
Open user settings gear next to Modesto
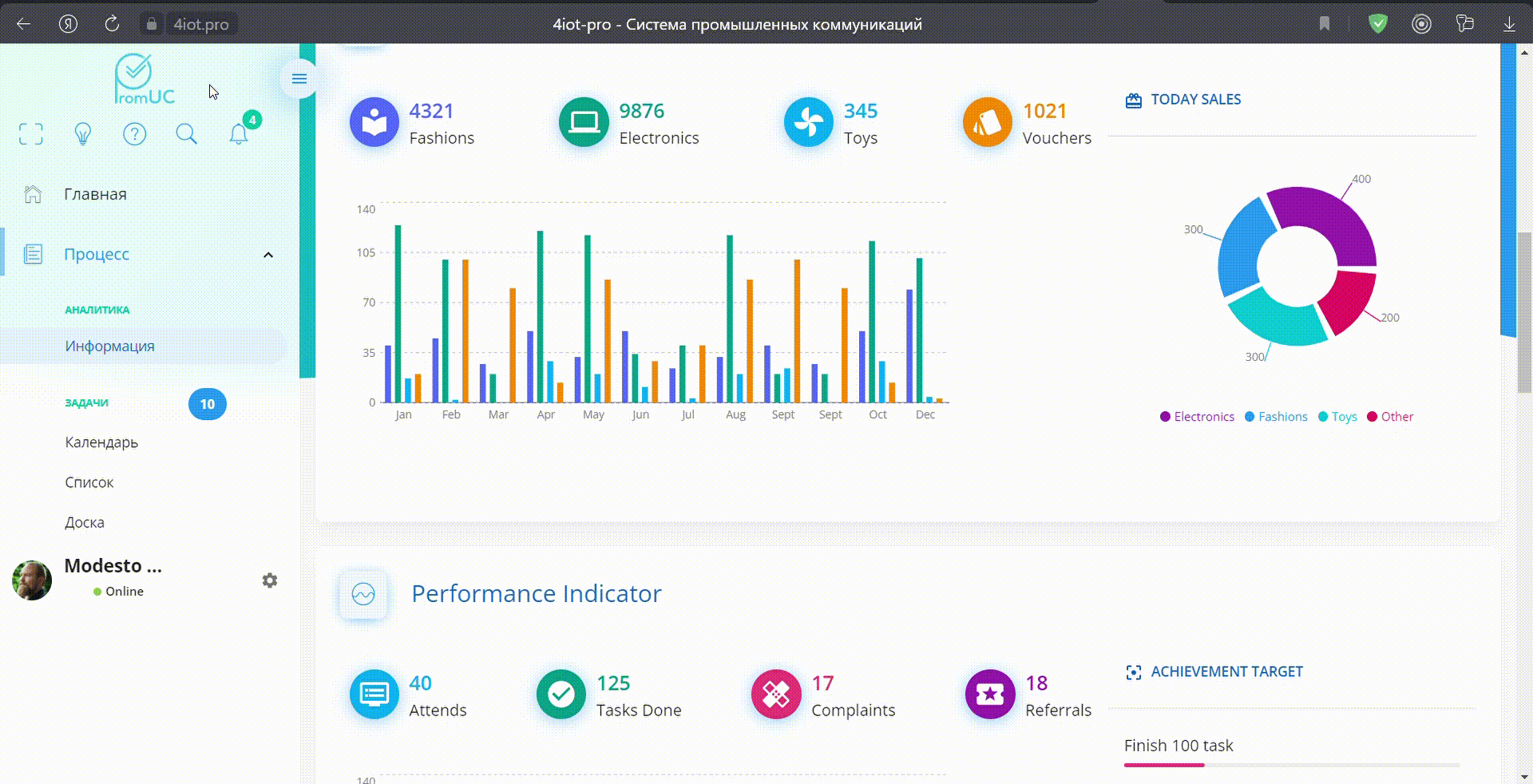270,580
